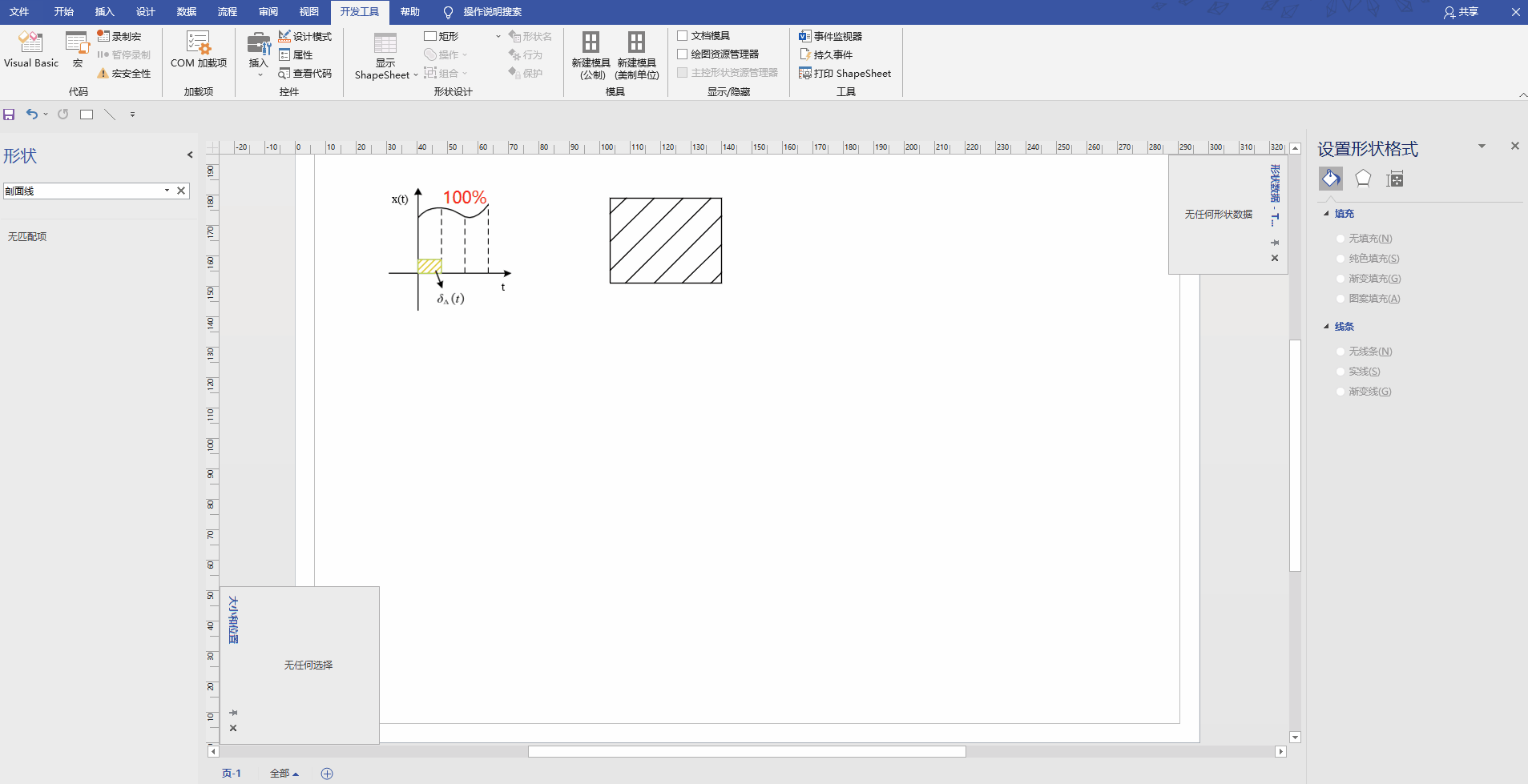Open 宏安全性 macro security settings

pyautogui.click(x=124, y=73)
